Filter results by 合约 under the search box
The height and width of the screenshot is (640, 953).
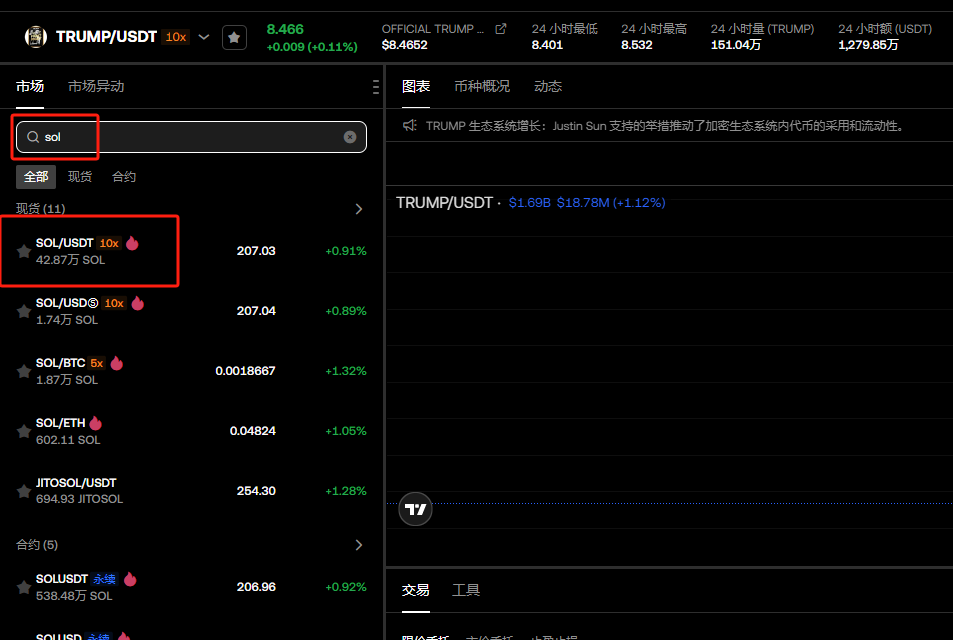[x=124, y=177]
